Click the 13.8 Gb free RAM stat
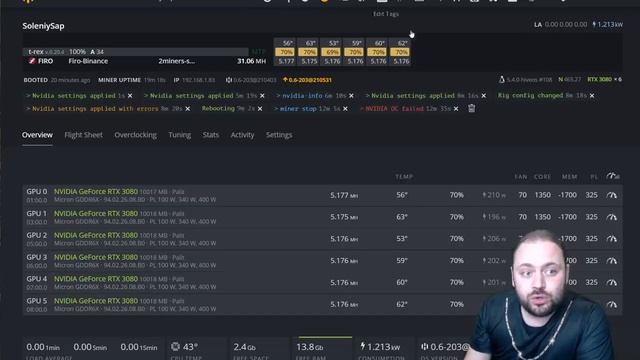The height and width of the screenshot is (360, 640). (x=309, y=347)
